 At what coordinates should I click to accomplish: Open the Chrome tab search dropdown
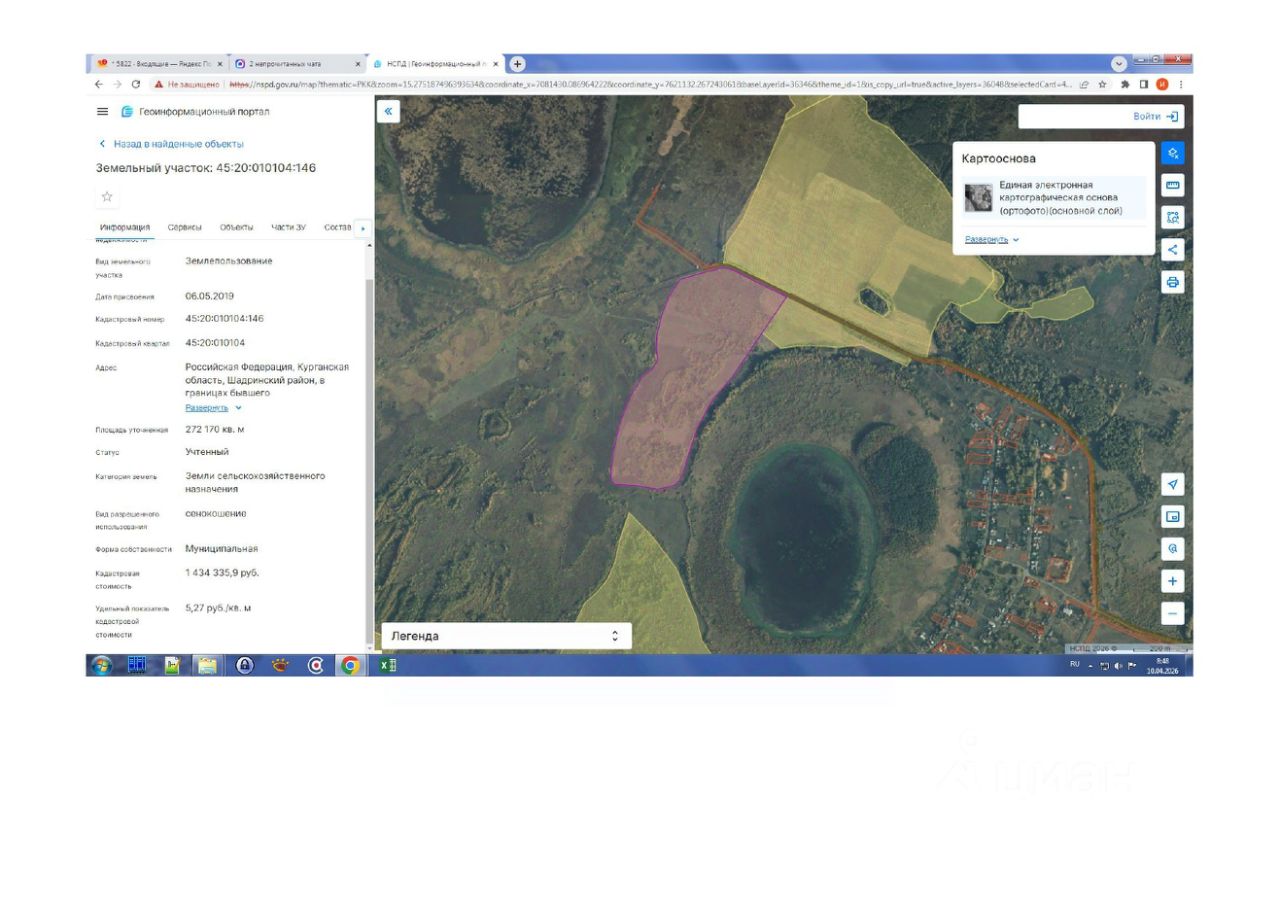(1119, 64)
